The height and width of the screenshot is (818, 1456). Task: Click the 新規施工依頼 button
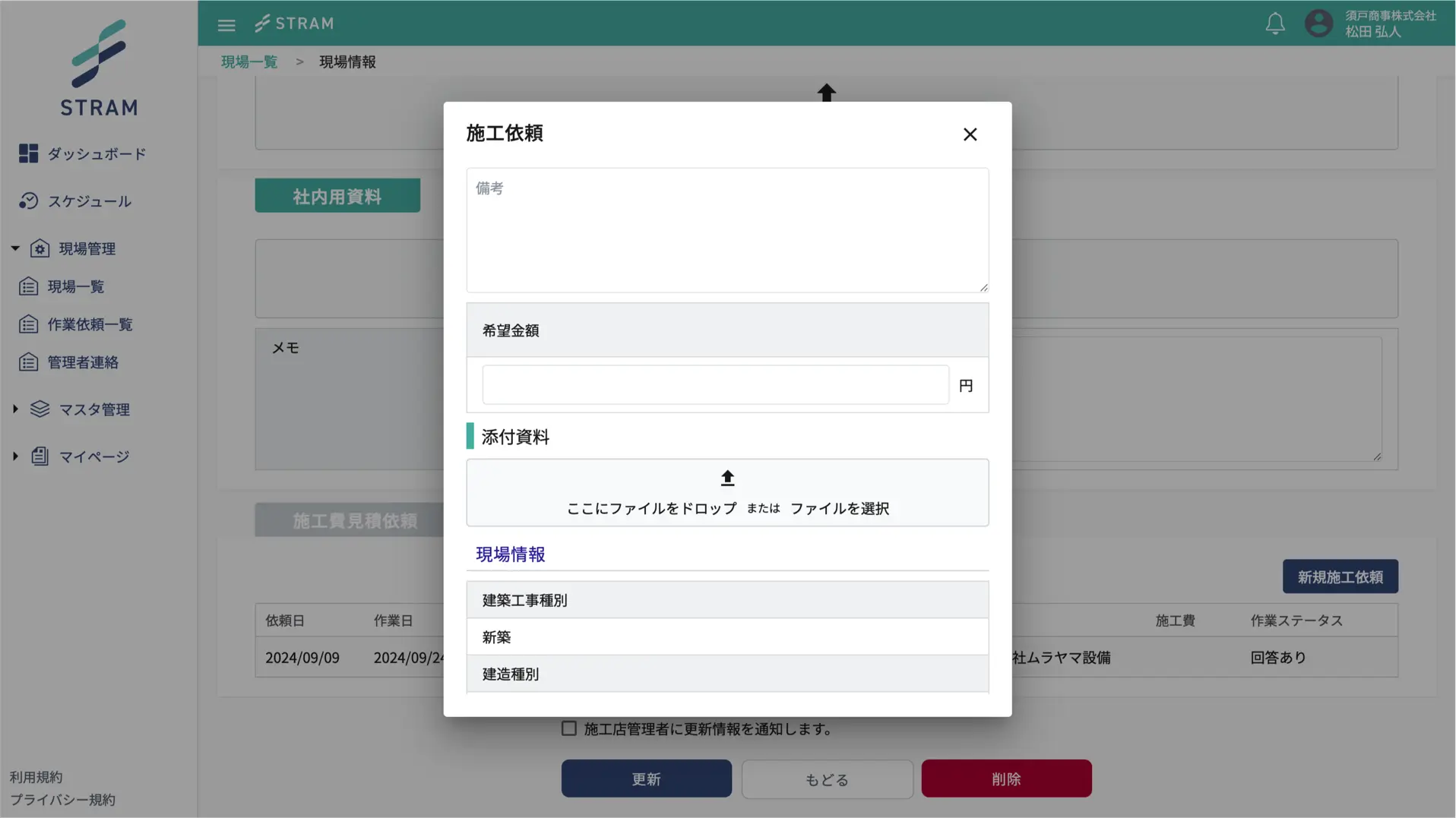pyautogui.click(x=1340, y=576)
